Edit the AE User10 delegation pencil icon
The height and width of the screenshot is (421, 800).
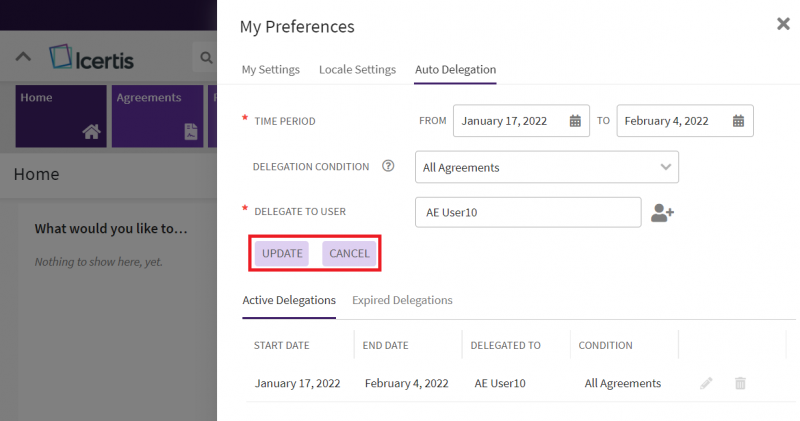point(706,383)
